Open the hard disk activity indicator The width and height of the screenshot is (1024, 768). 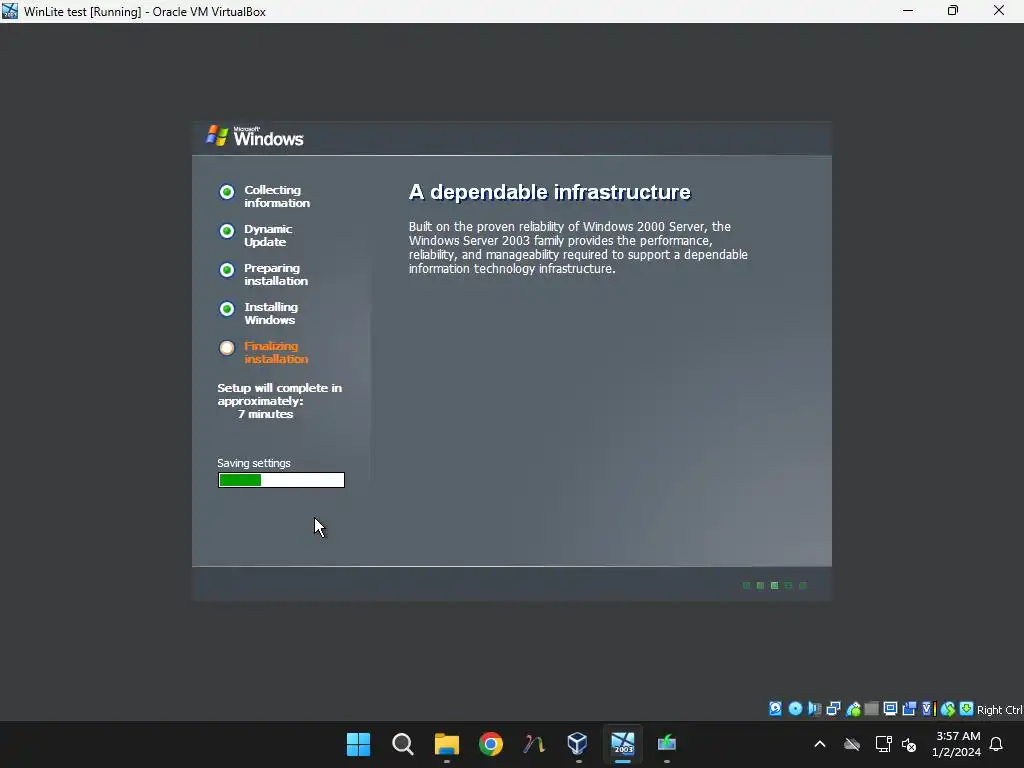click(x=775, y=709)
